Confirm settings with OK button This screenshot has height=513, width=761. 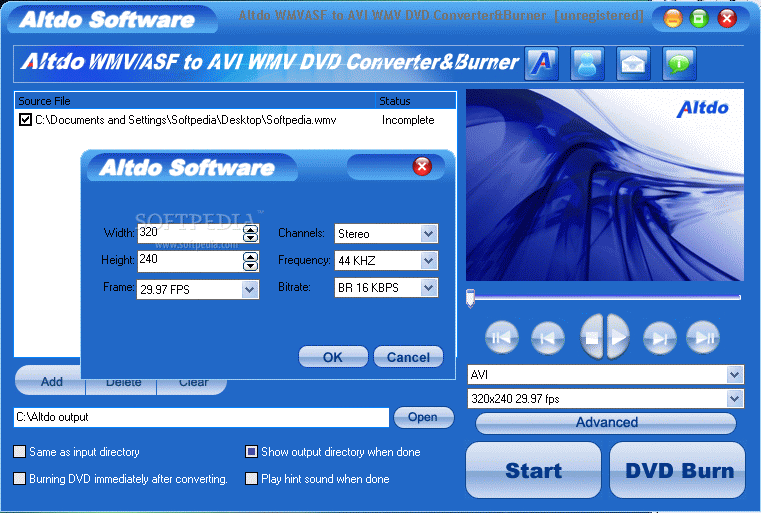pyautogui.click(x=333, y=357)
